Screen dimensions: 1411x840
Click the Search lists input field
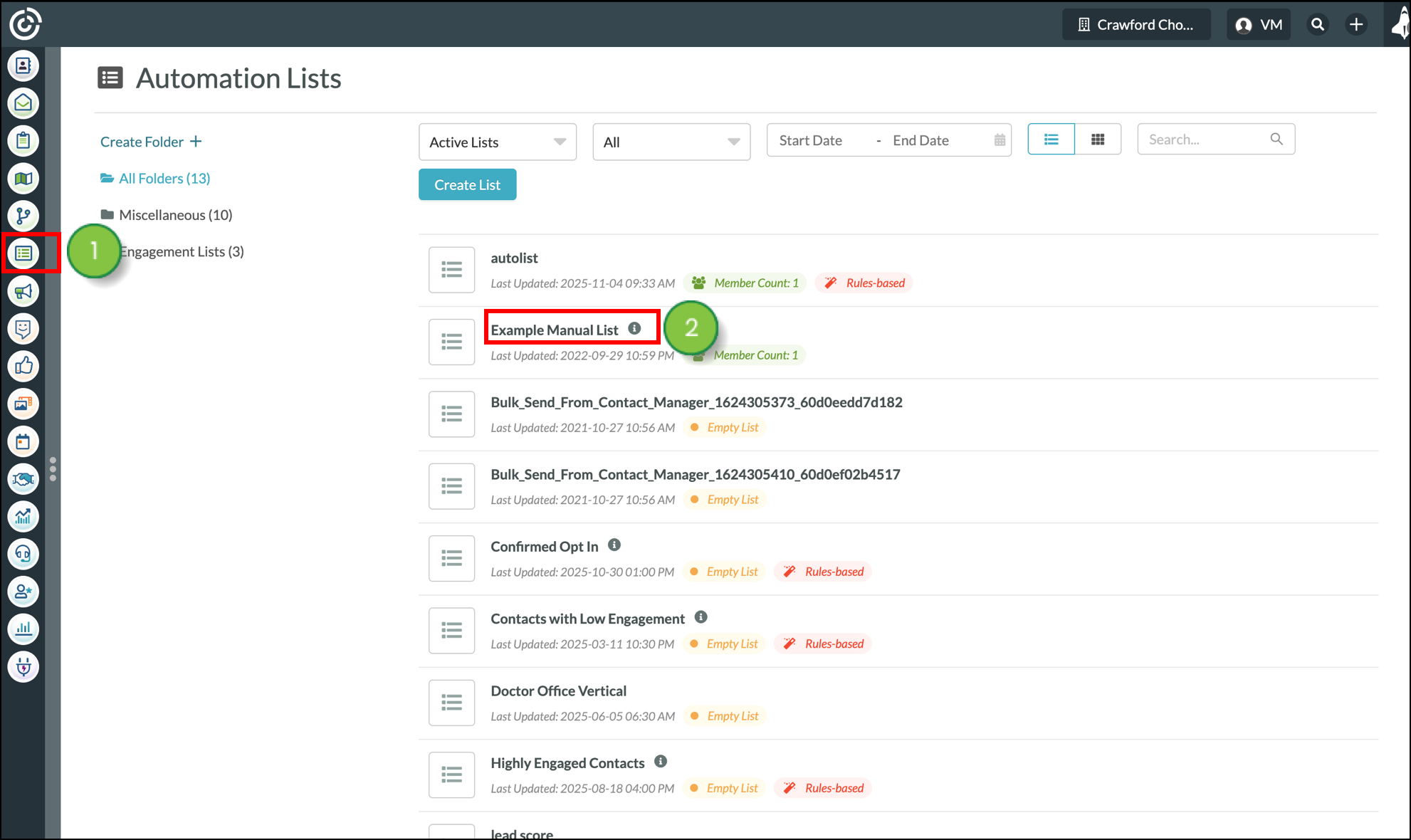[x=1207, y=140]
